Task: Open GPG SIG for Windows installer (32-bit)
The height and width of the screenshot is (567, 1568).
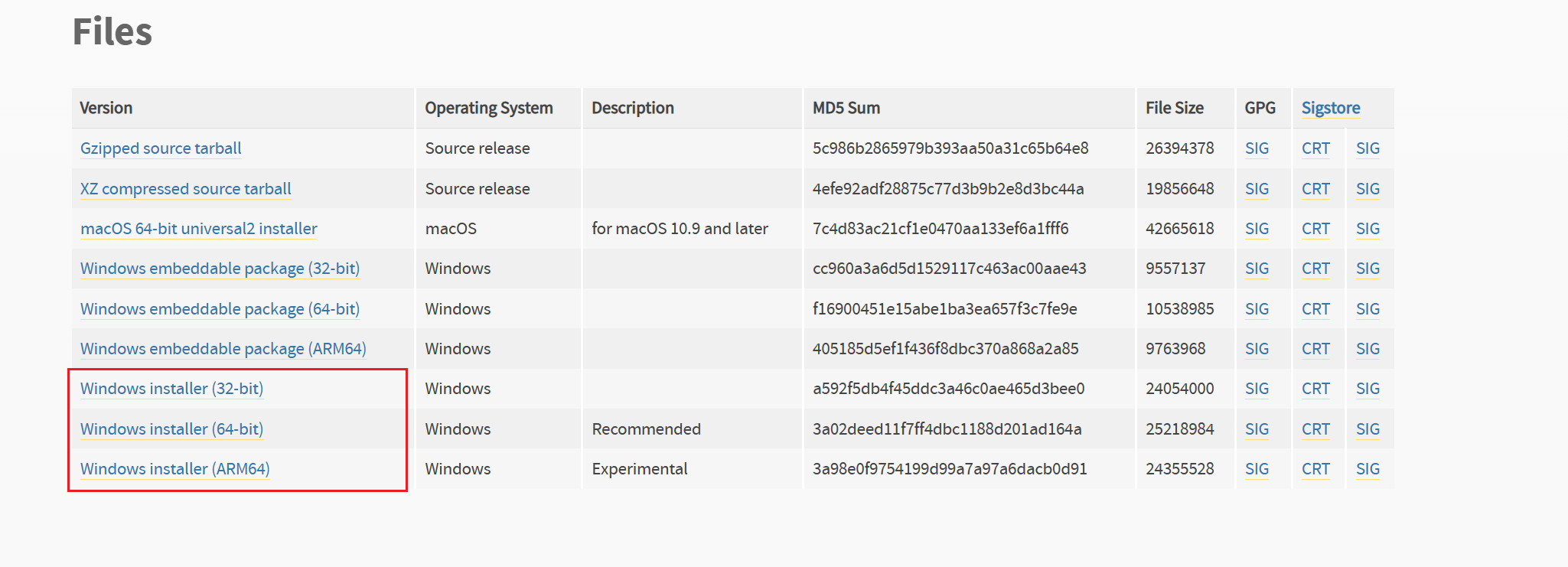Action: click(x=1257, y=389)
